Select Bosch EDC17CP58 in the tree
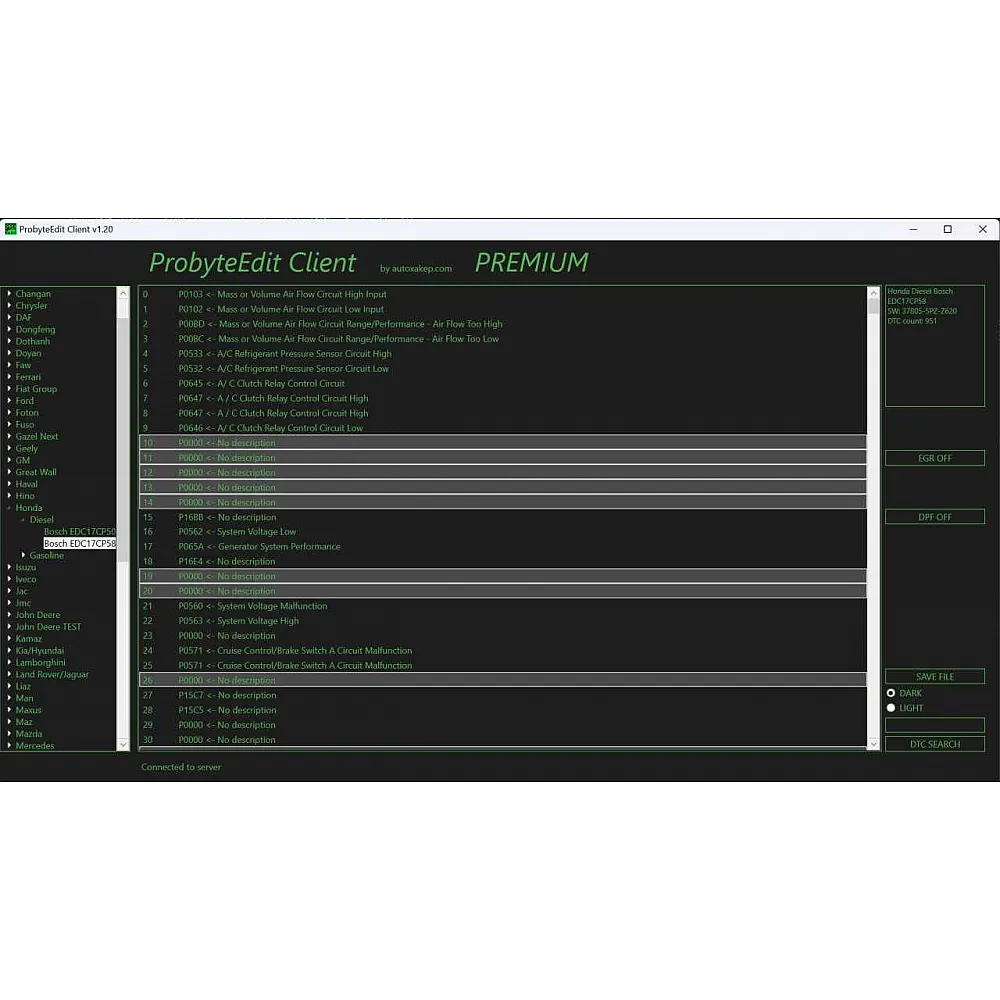The image size is (1000, 1000). click(80, 544)
